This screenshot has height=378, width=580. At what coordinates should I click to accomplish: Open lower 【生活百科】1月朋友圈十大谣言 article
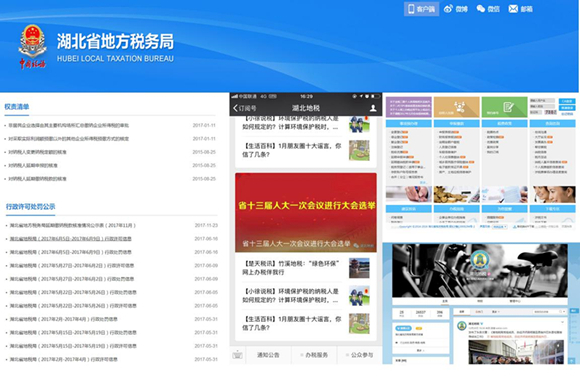(x=306, y=323)
